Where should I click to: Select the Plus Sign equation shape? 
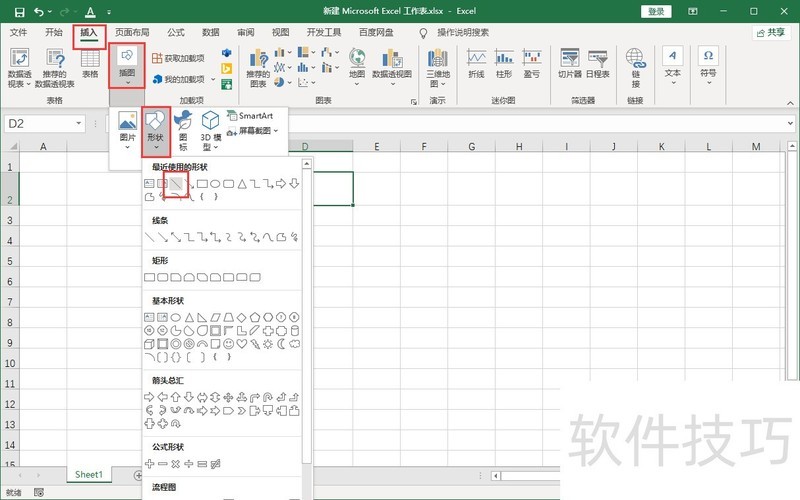click(149, 464)
